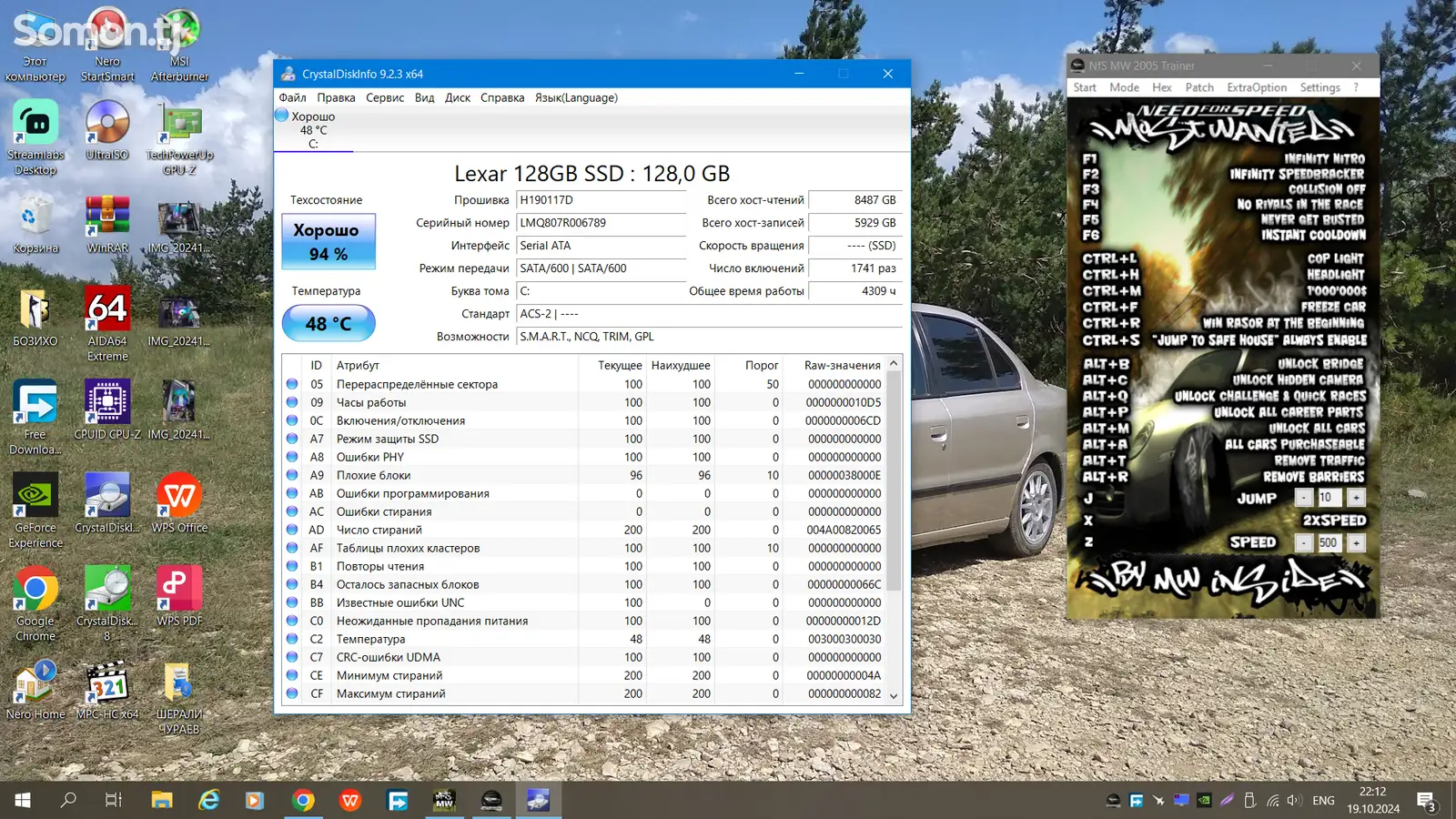
Task: Open Start menu in NFS MW Trainer
Action: (x=1085, y=87)
